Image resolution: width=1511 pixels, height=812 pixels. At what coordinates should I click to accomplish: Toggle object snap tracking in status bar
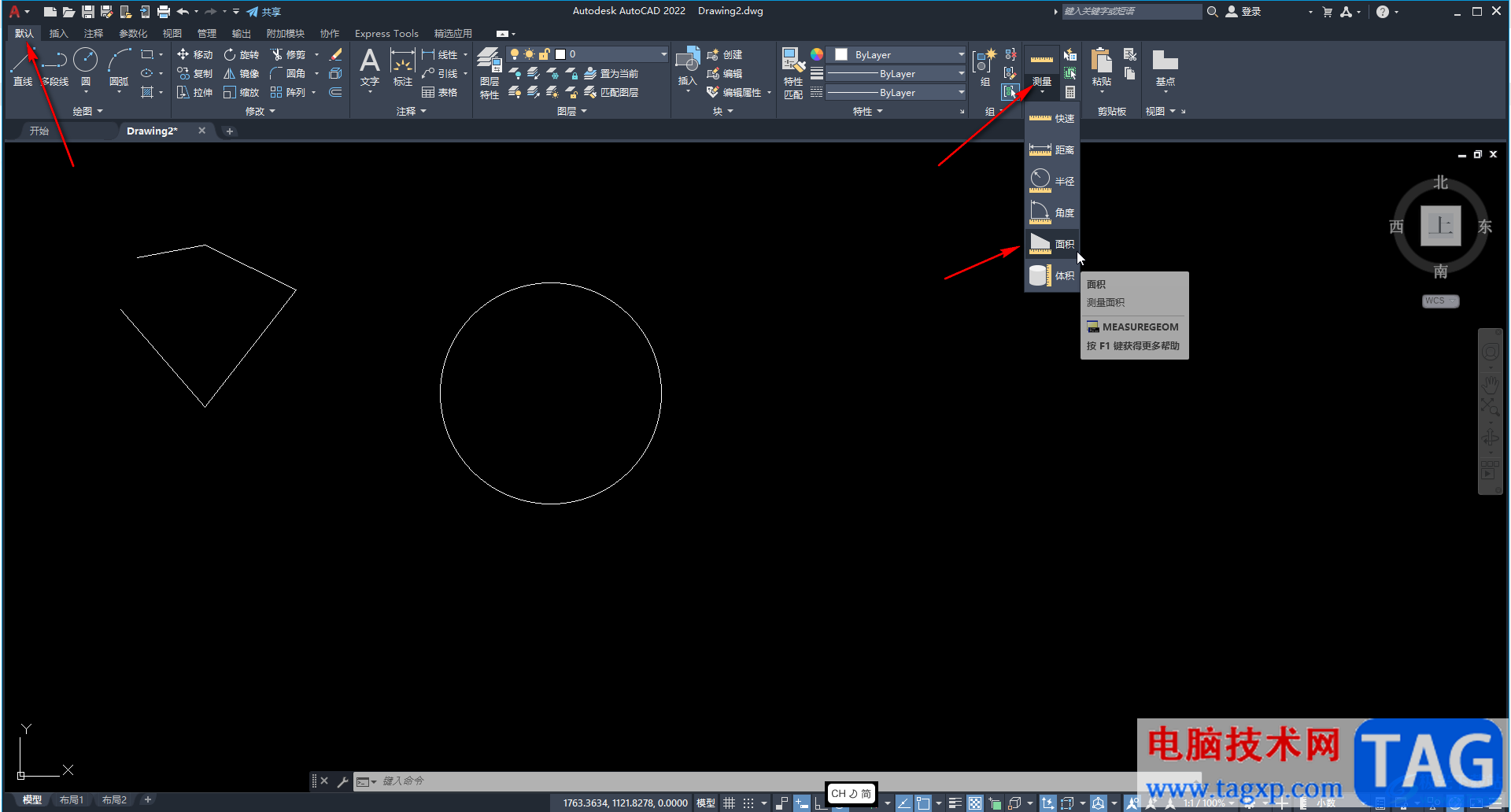tap(903, 803)
